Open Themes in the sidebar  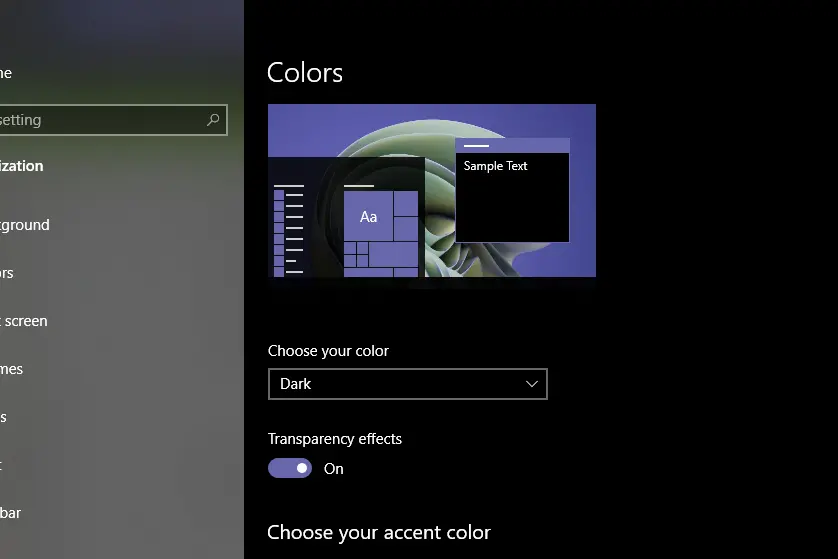(x=11, y=369)
